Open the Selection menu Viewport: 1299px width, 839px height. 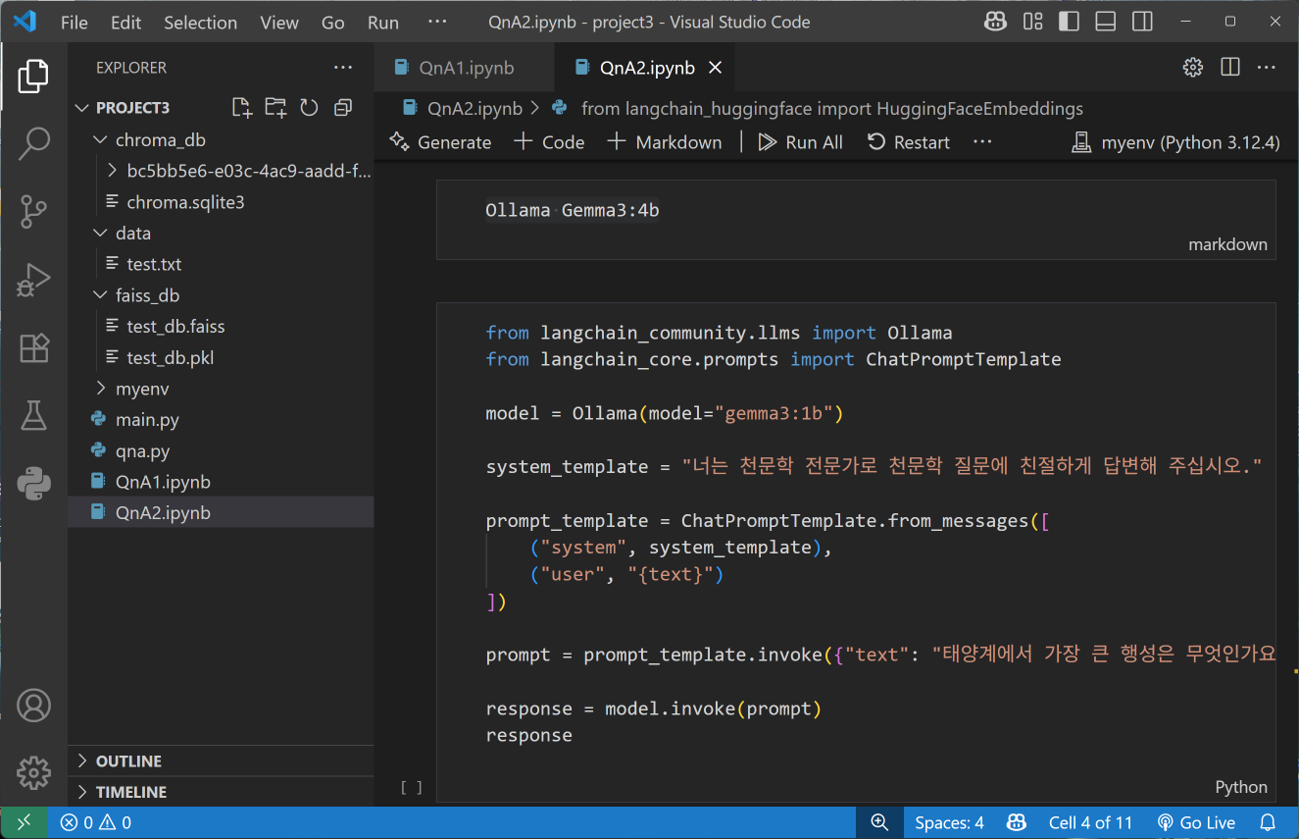point(200,22)
